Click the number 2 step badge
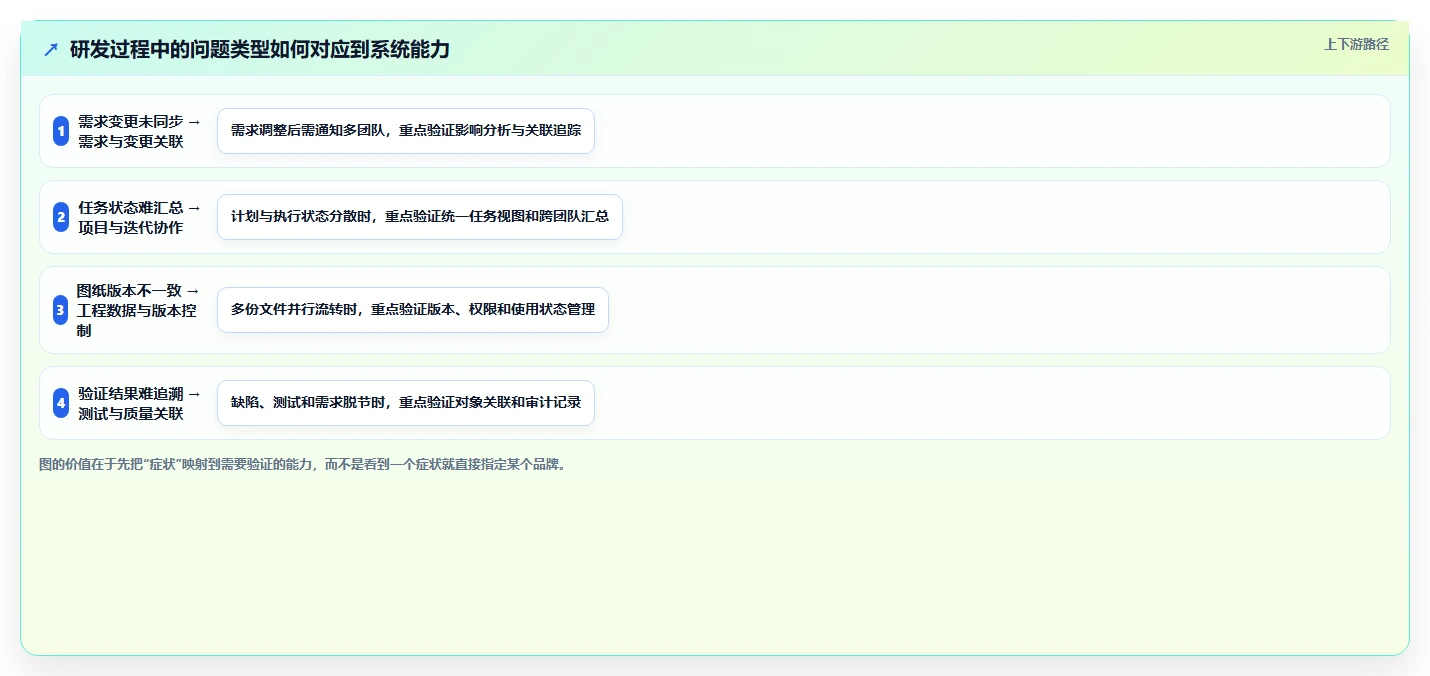 pyautogui.click(x=61, y=217)
